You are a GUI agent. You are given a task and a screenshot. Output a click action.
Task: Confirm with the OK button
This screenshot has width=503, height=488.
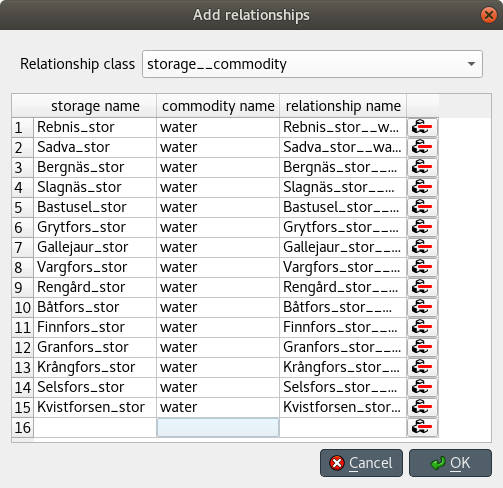tap(450, 463)
